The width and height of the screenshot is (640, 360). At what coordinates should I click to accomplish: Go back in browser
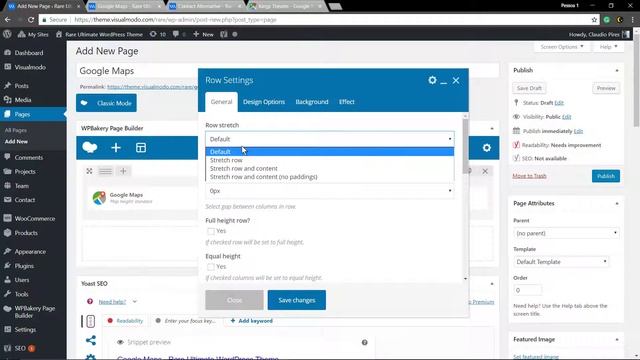(x=8, y=20)
